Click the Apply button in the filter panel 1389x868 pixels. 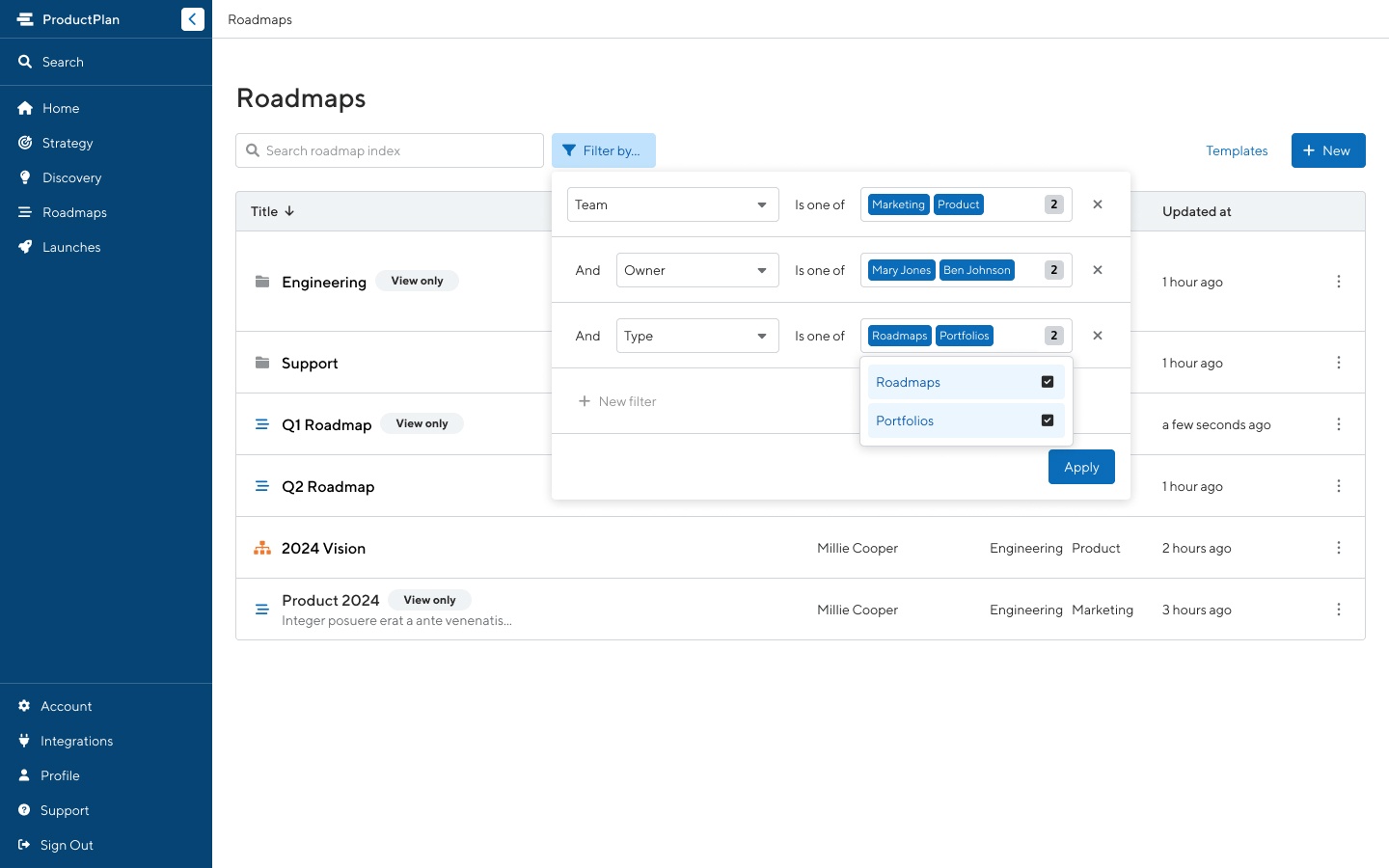click(x=1081, y=467)
